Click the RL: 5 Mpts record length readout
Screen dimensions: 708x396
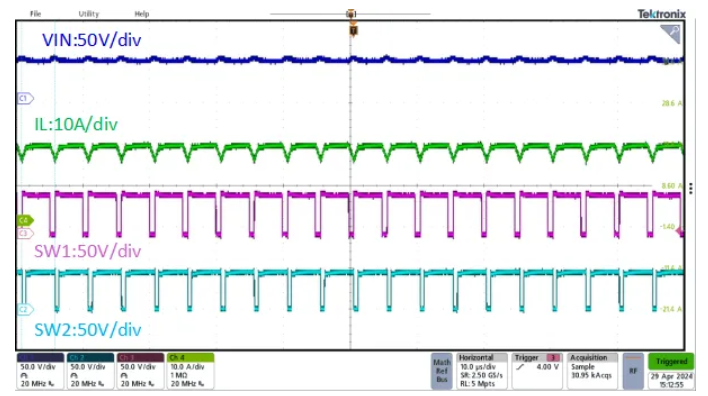coord(478,384)
